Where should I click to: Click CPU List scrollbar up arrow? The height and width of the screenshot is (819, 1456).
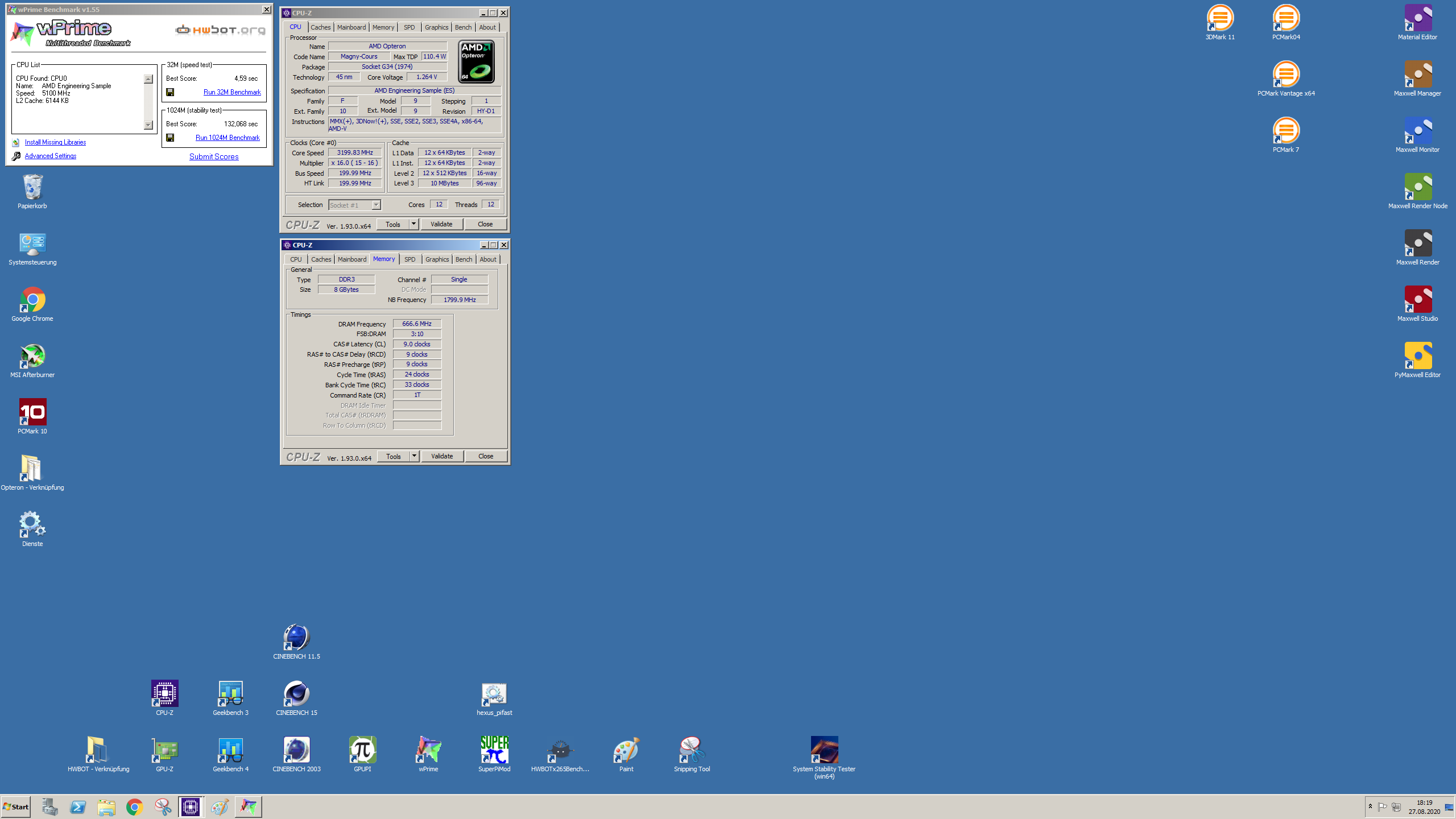pyautogui.click(x=148, y=79)
